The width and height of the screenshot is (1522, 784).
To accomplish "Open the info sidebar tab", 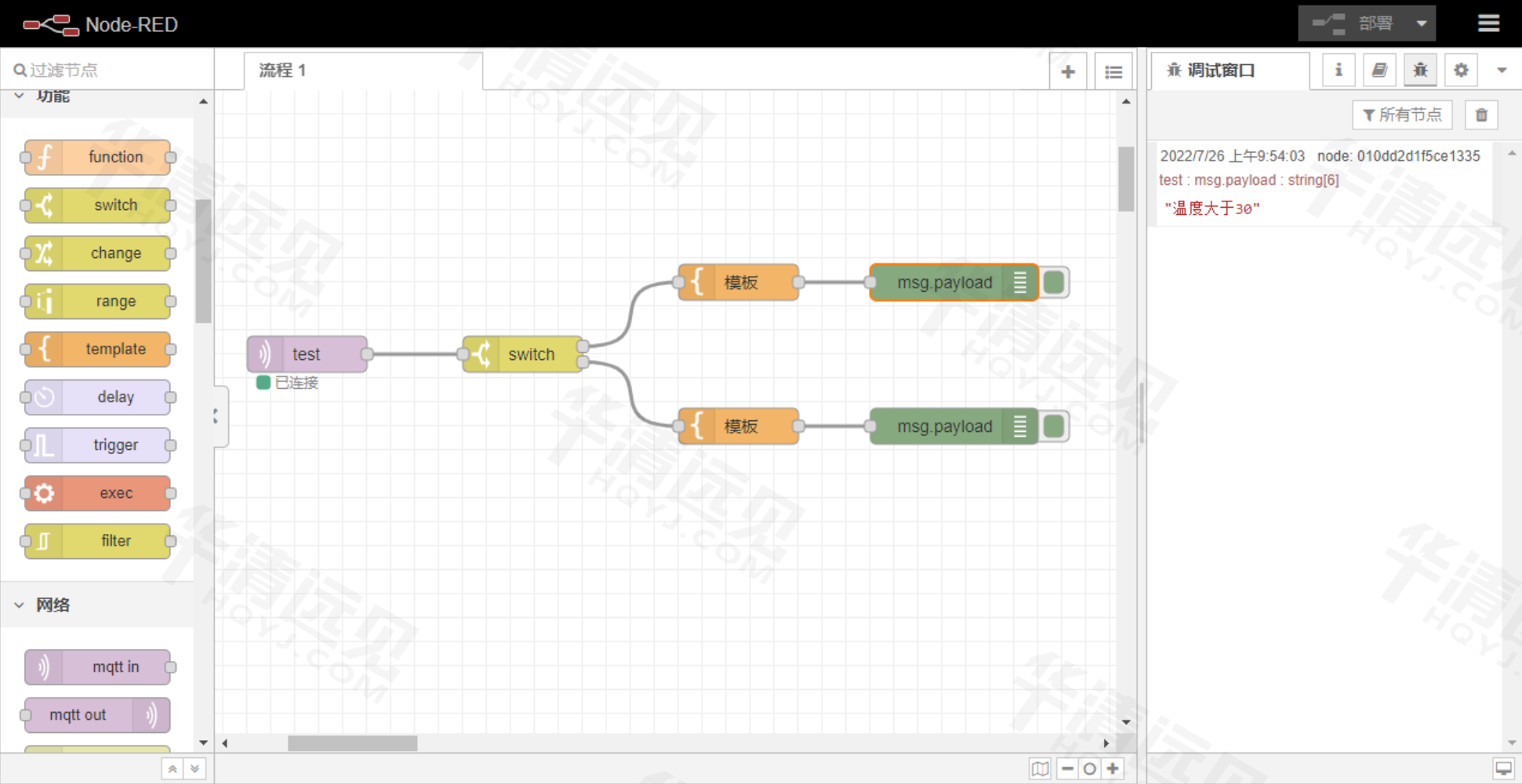I will (1339, 71).
